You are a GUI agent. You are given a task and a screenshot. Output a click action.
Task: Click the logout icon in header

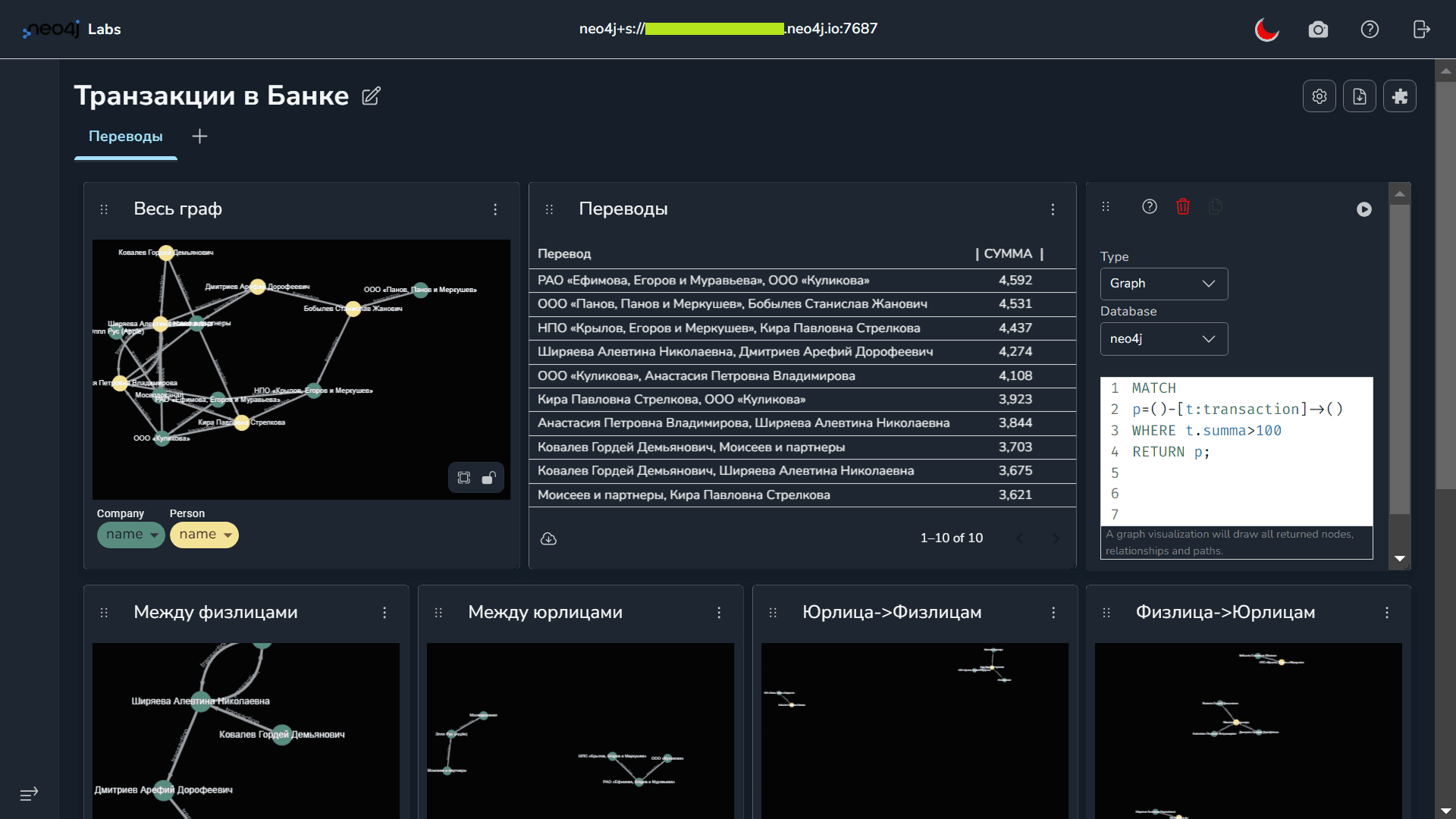point(1421,30)
